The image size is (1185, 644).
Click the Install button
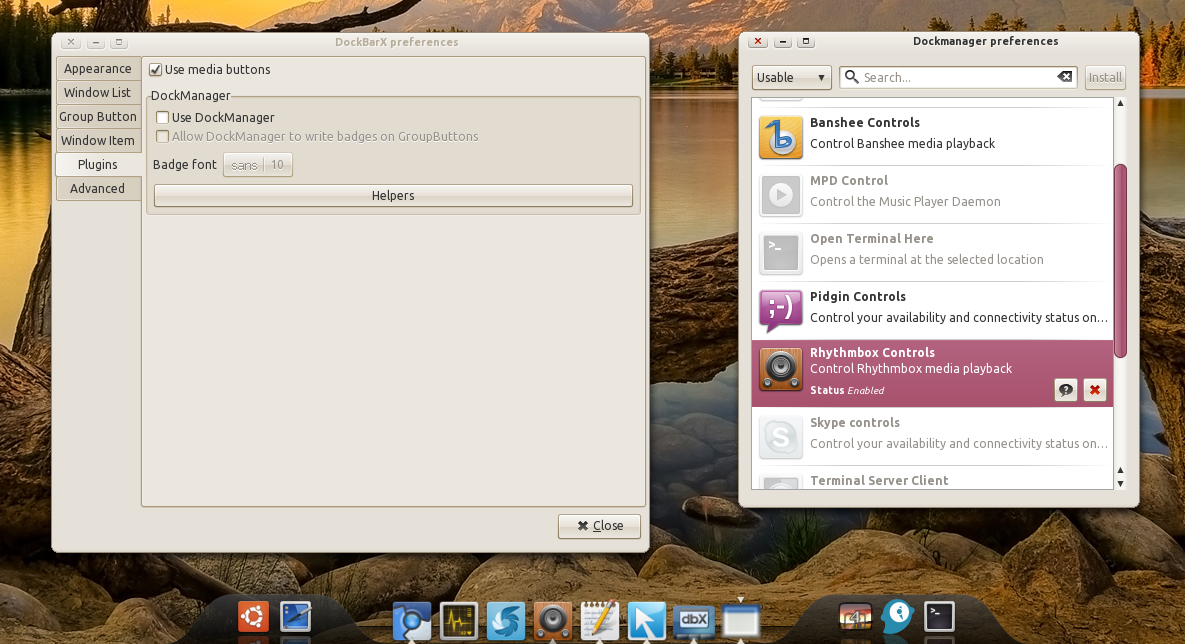(x=1105, y=77)
